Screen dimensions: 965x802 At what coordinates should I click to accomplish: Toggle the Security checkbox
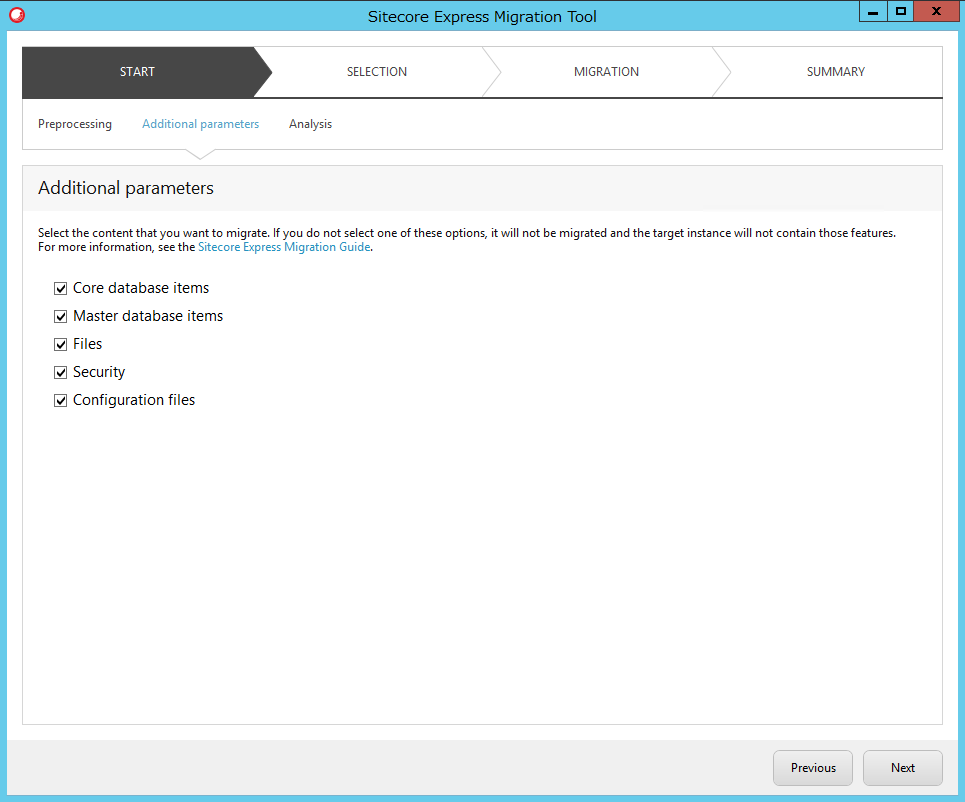(60, 372)
